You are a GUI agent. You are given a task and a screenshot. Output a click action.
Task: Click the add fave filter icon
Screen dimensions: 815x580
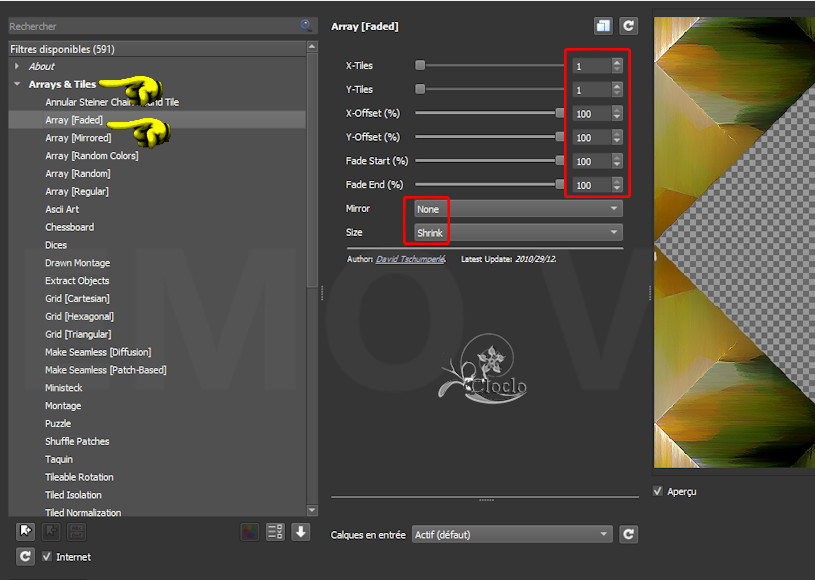pos(25,532)
